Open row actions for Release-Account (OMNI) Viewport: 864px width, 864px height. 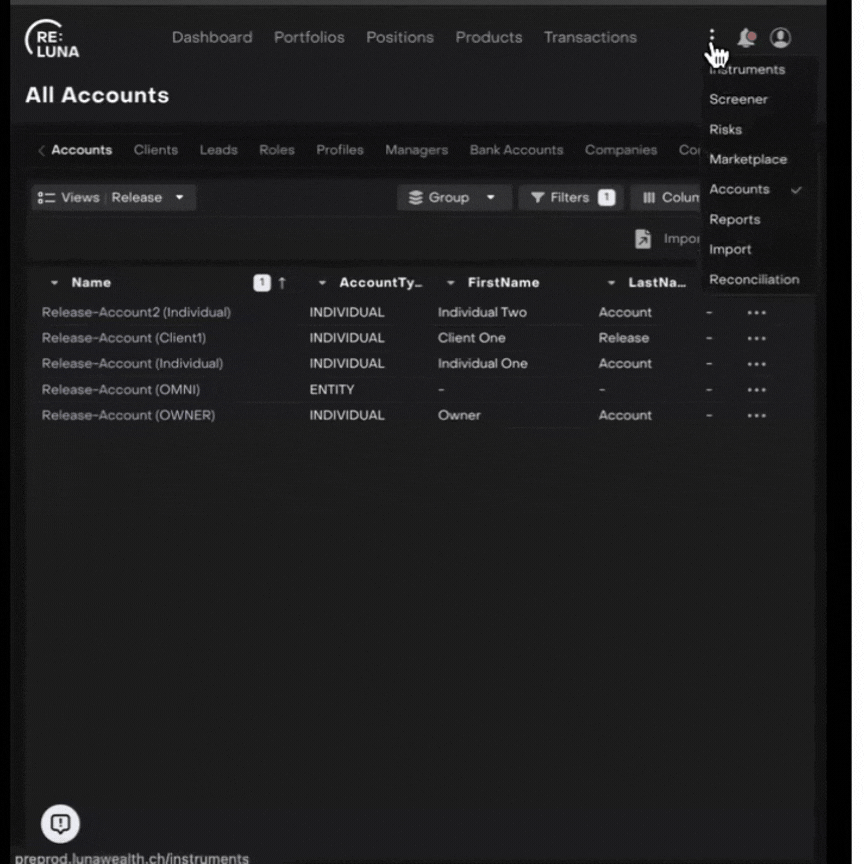click(x=756, y=390)
